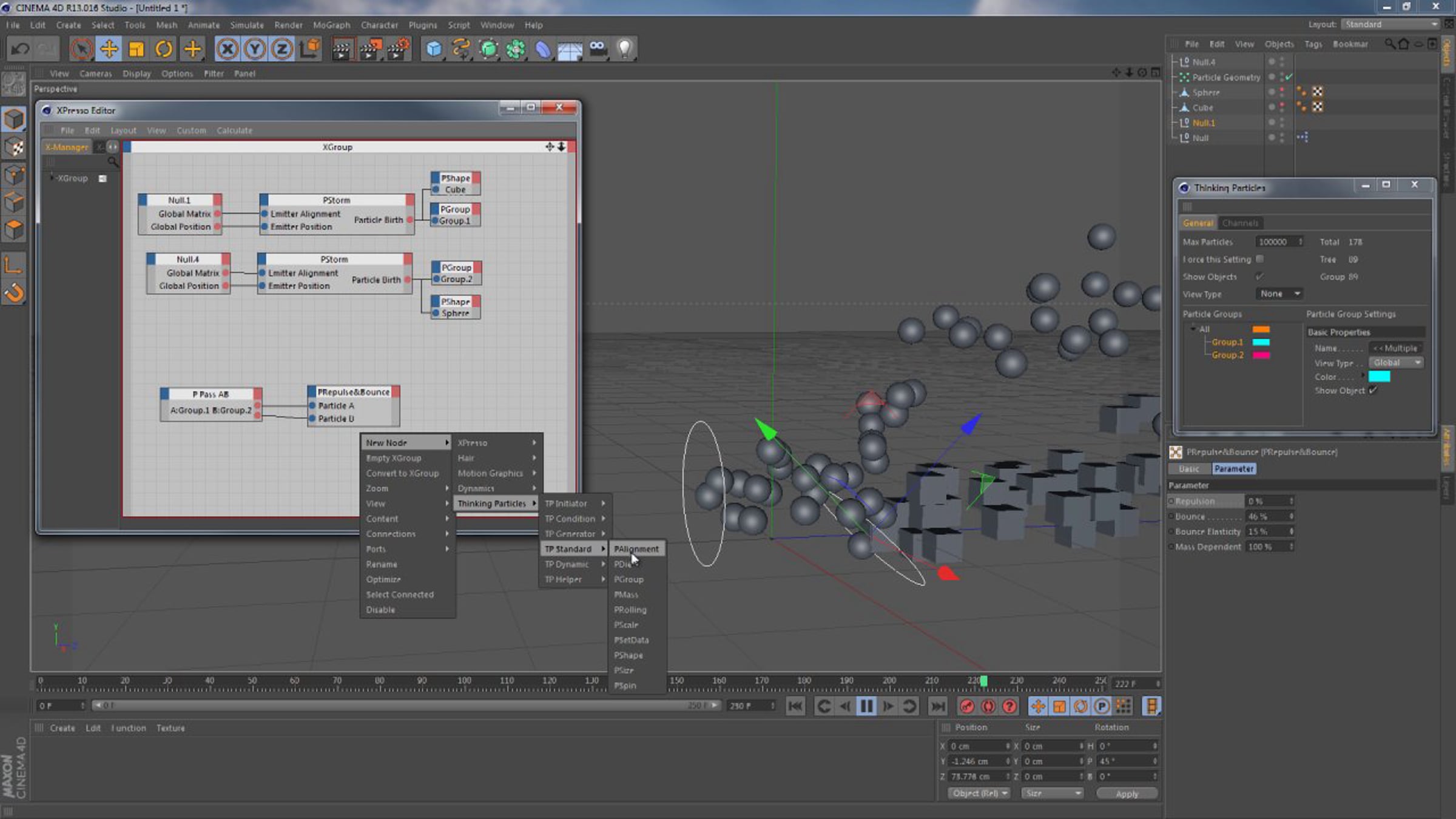Screen dimensions: 1456x819
Task: Open Render Settings icon
Action: coord(398,49)
